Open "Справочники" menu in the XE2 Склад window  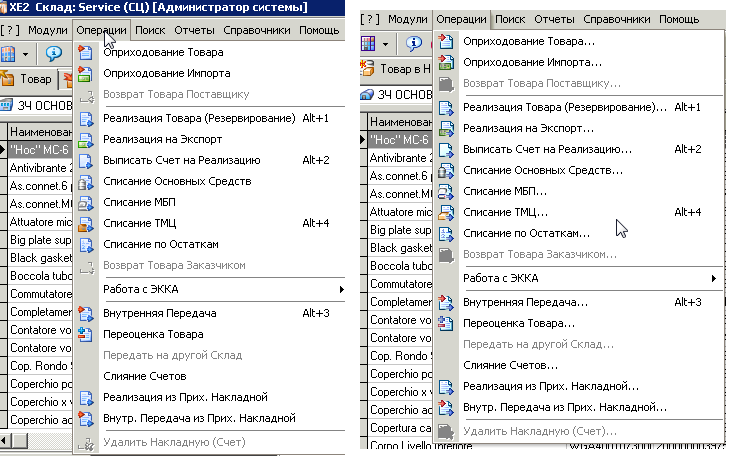point(258,30)
